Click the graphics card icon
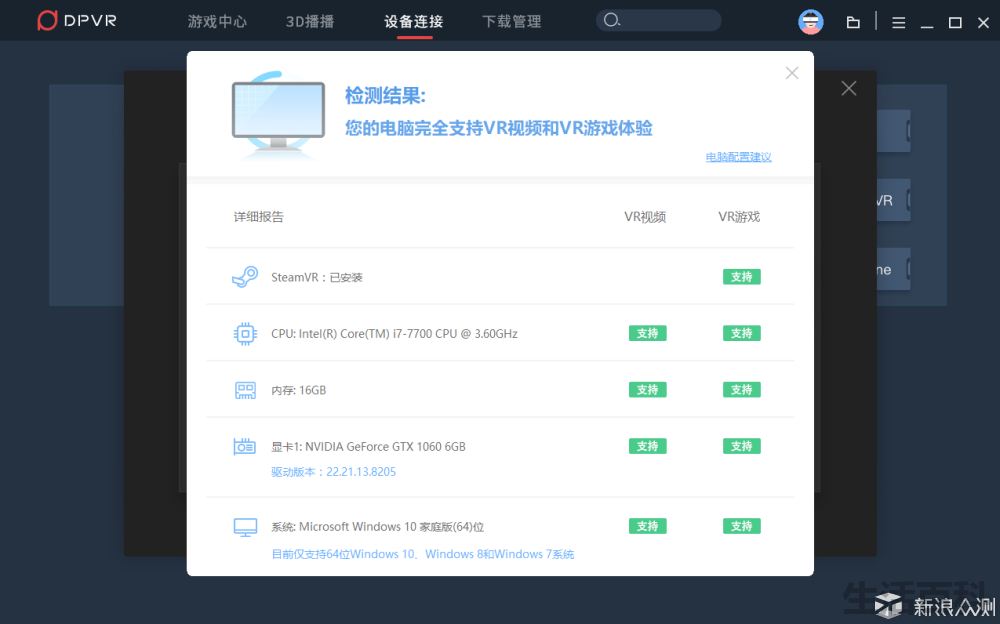The image size is (1000, 624). [245, 447]
